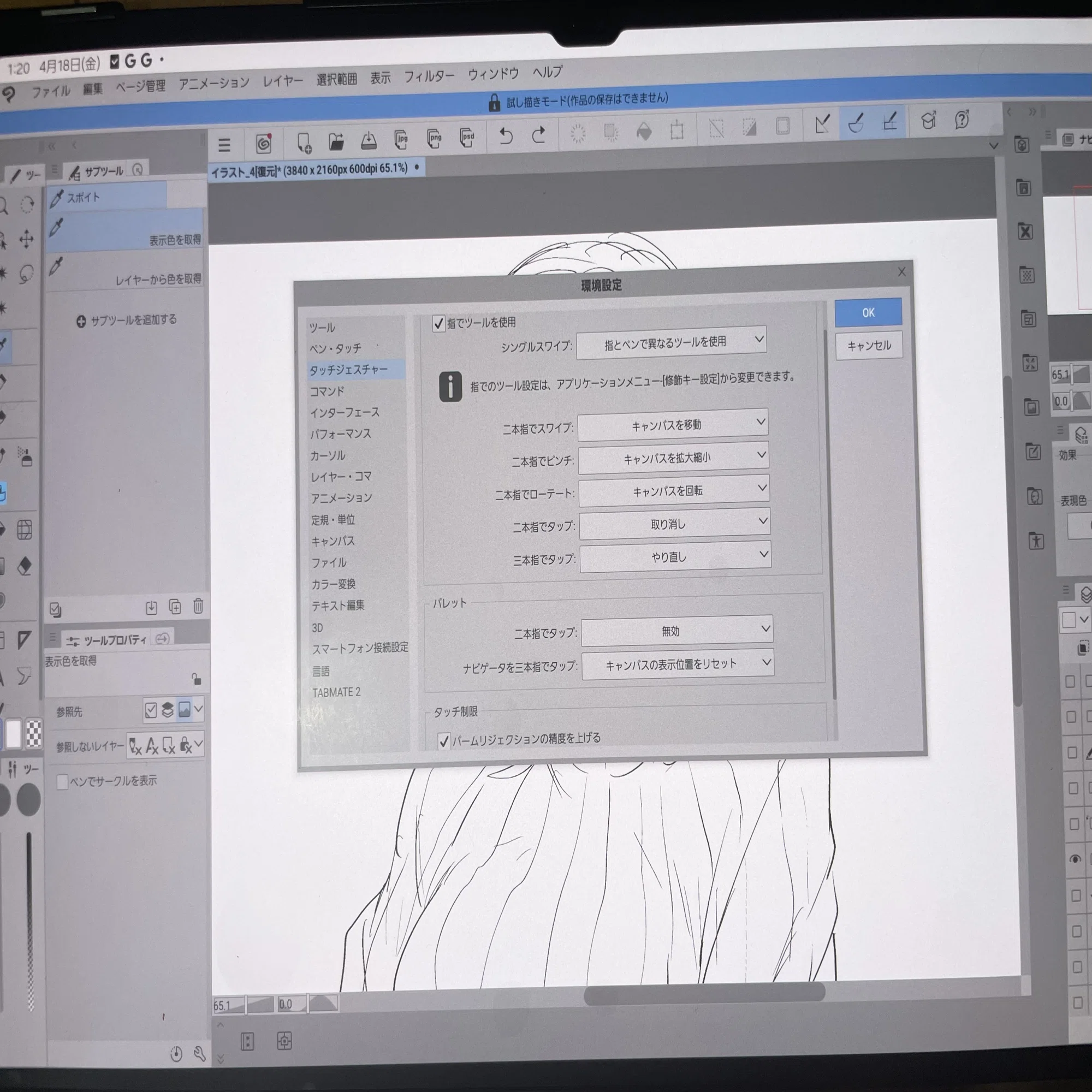1092x1092 pixels.
Task: Select ペン・タッチ preferences category
Action: [x=335, y=348]
